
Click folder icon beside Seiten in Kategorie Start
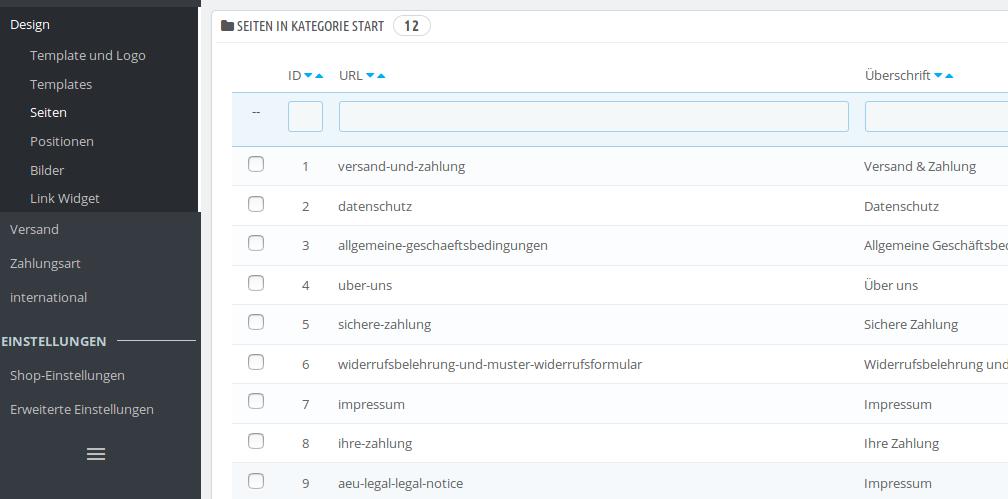pos(227,26)
